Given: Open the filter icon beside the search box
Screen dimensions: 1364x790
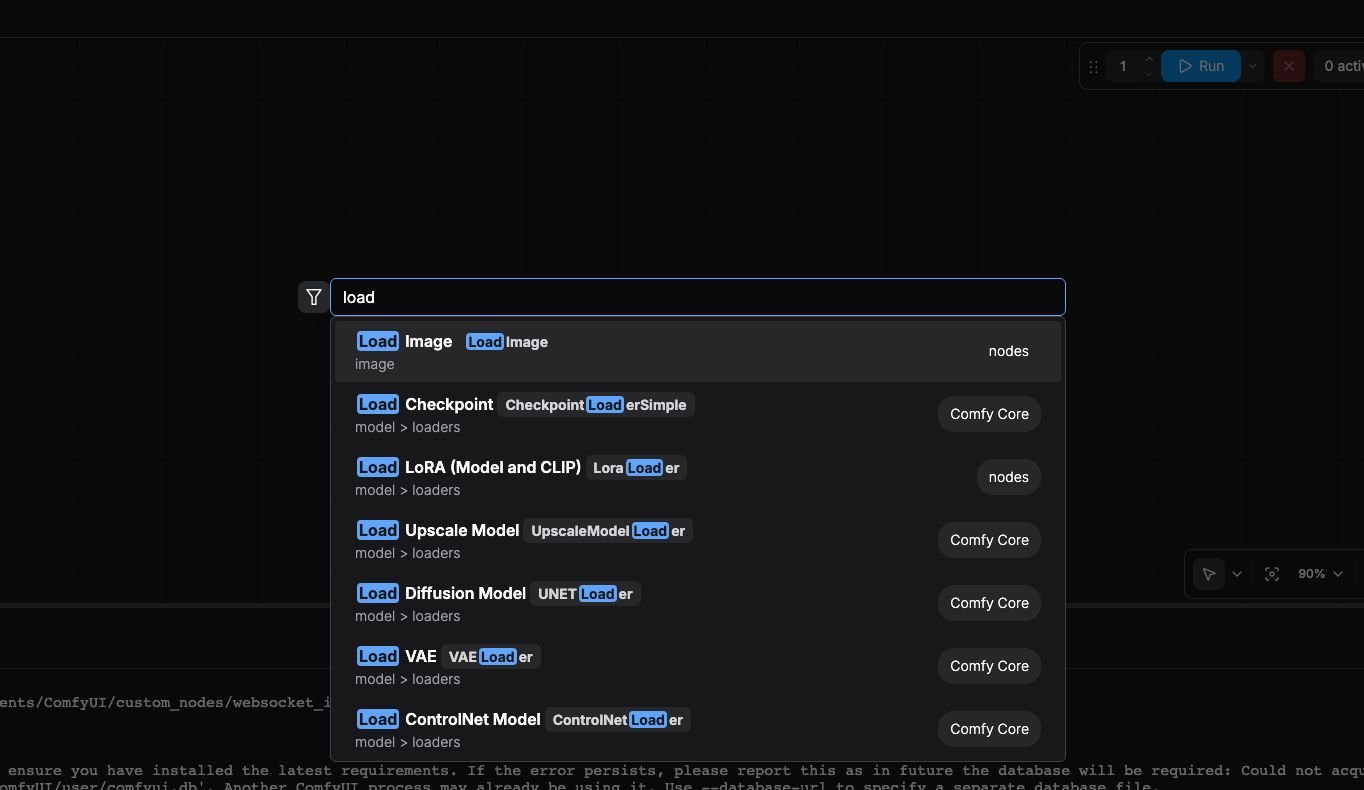Looking at the screenshot, I should [x=314, y=297].
